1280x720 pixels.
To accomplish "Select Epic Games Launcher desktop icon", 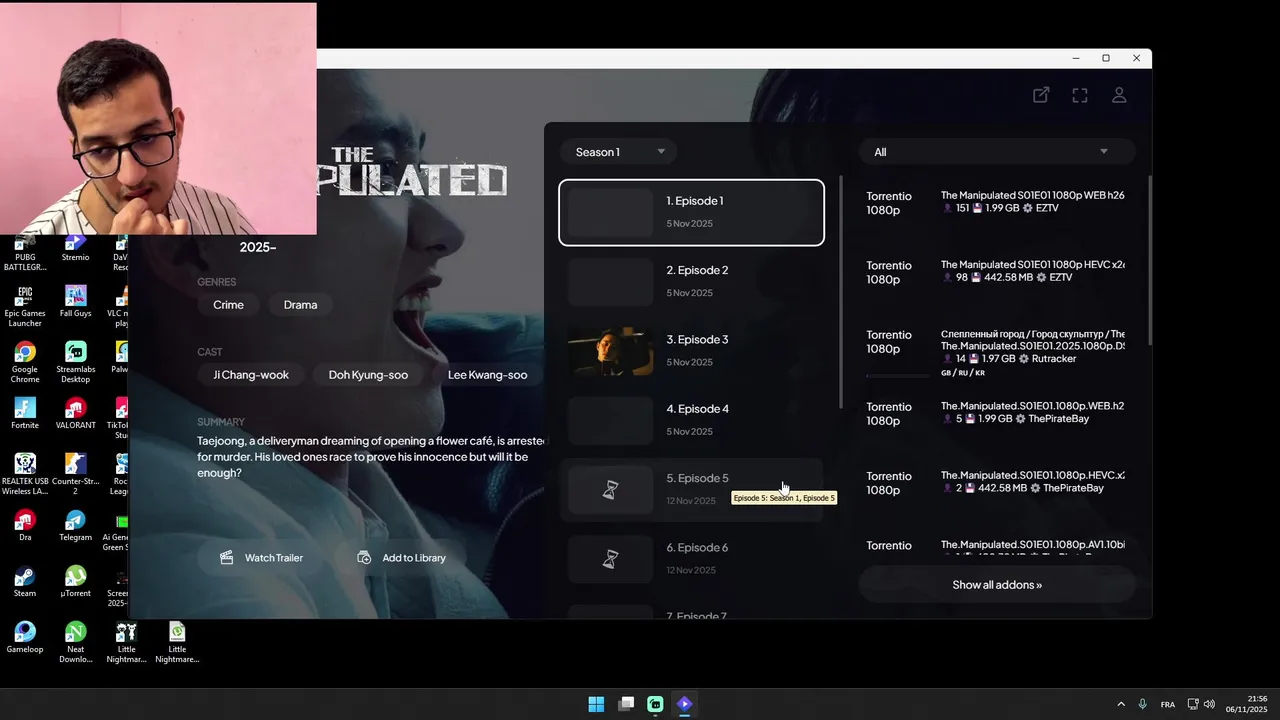I will [x=25, y=306].
